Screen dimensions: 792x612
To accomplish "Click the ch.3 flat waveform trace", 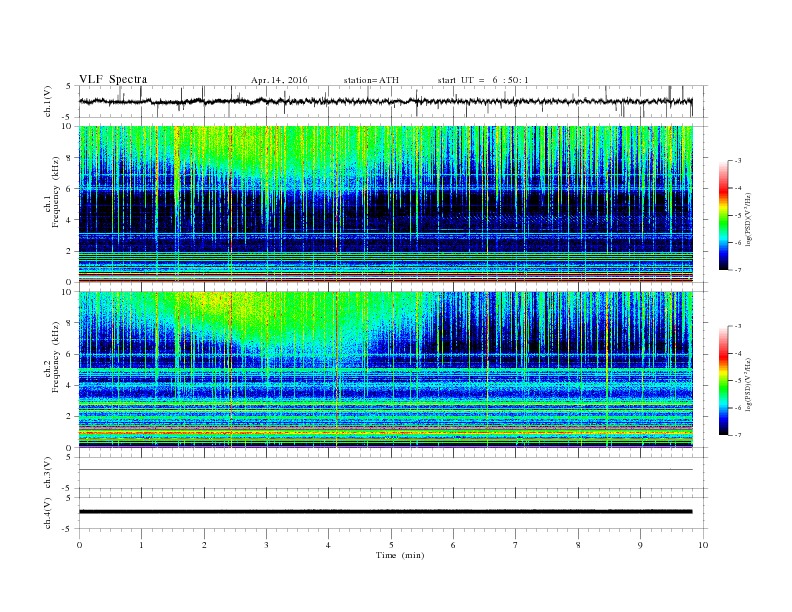I will tap(385, 470).
